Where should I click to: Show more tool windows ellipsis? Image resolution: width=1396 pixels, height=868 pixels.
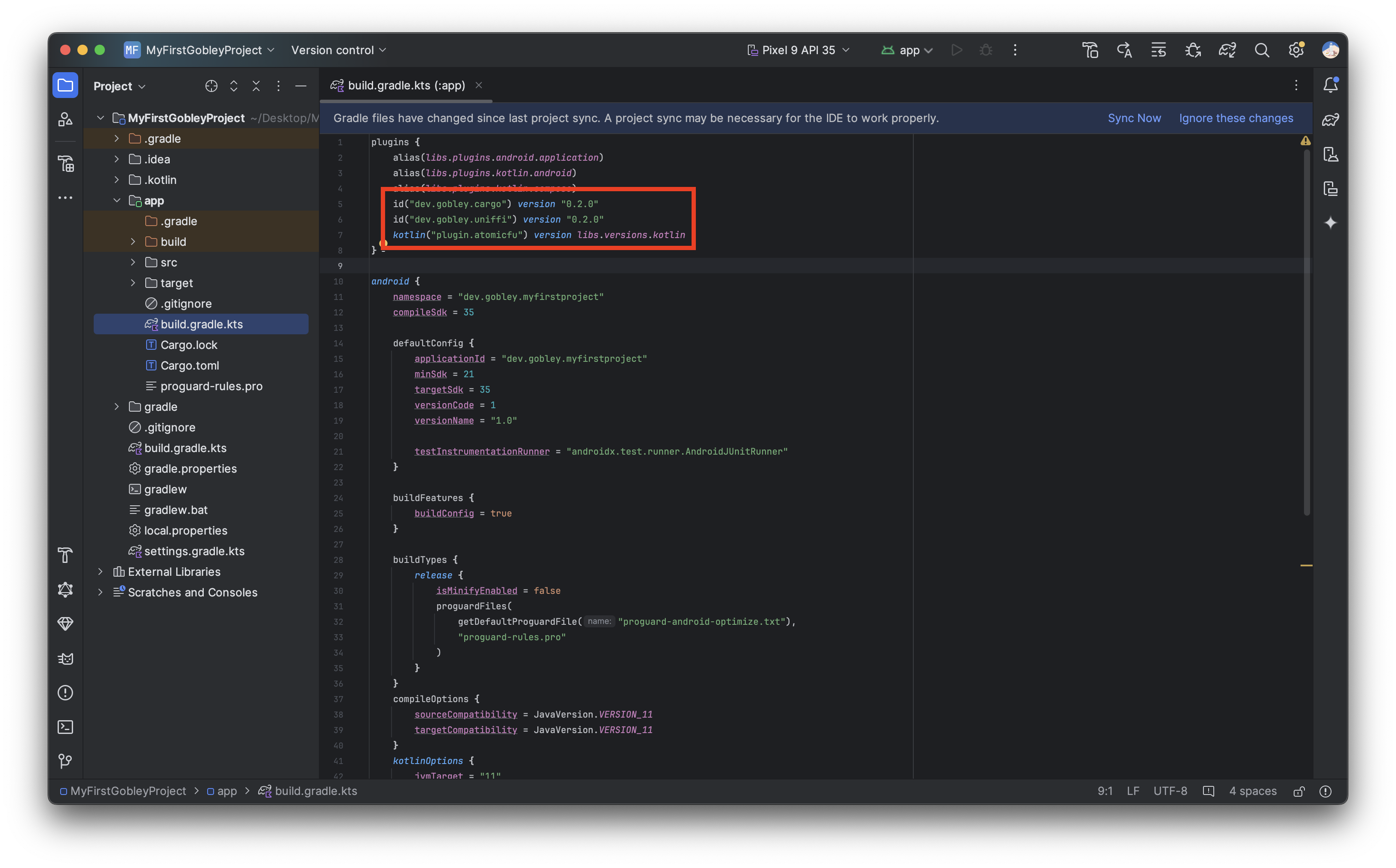tap(65, 198)
